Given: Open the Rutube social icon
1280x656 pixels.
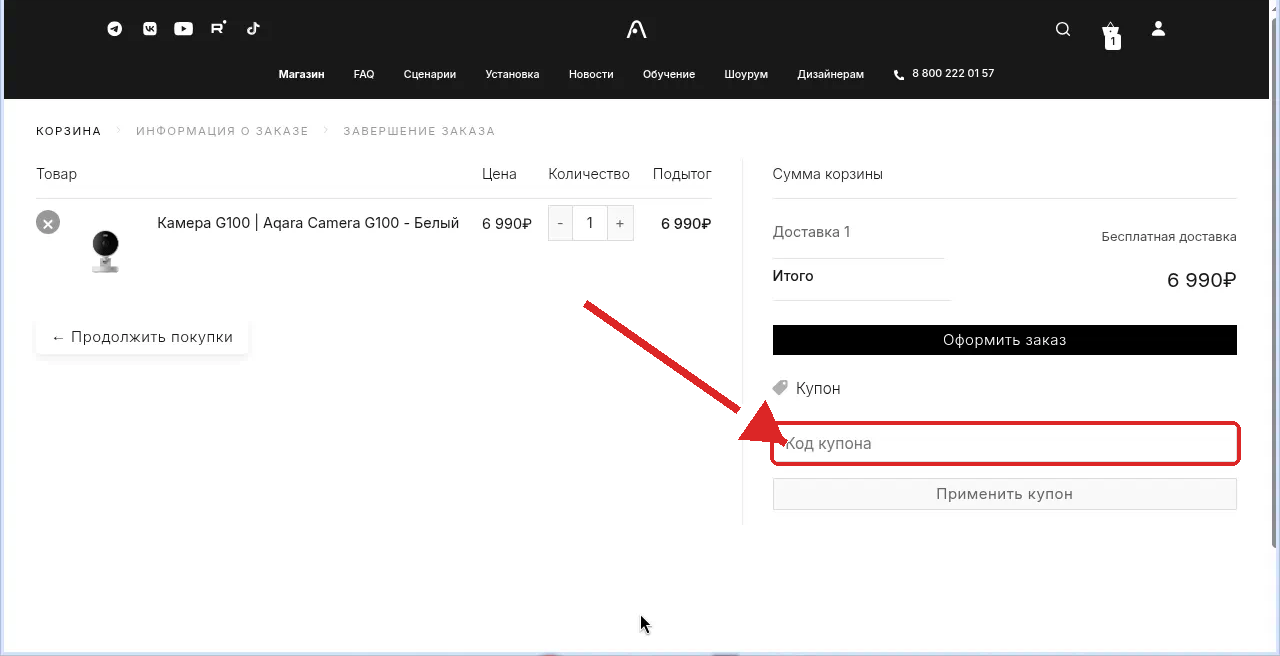Looking at the screenshot, I should (x=218, y=28).
